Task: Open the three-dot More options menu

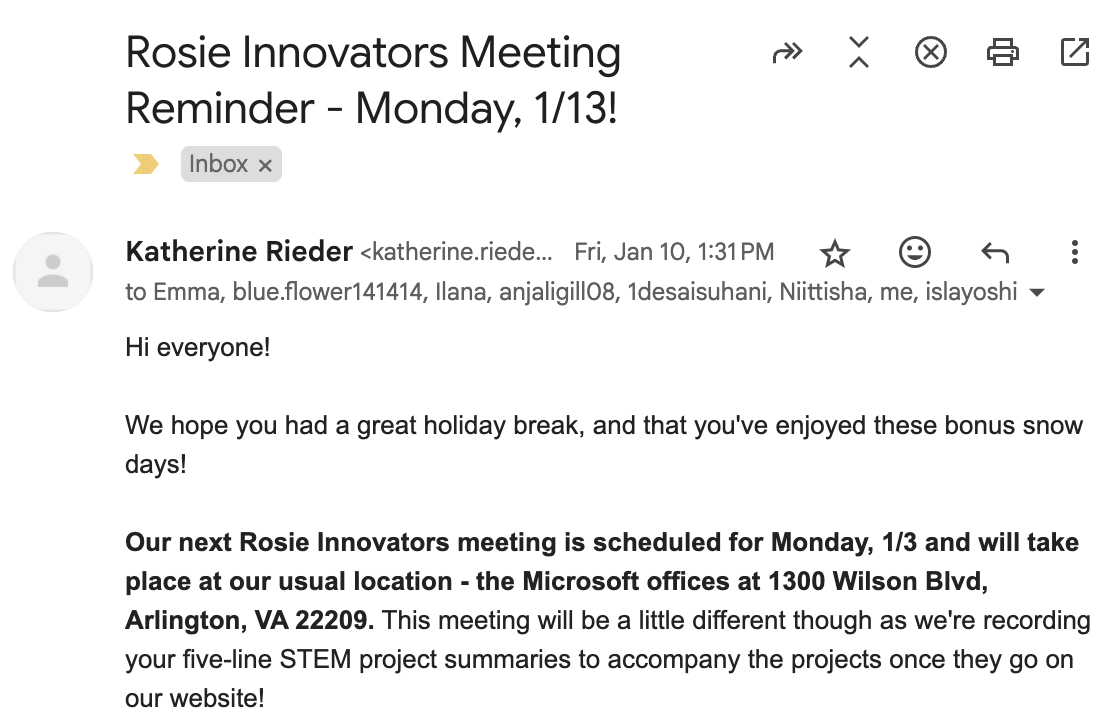Action: tap(1074, 253)
